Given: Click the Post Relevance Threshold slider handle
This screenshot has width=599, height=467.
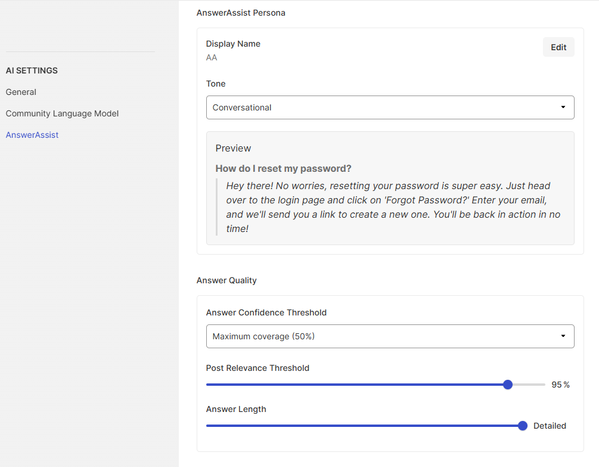Looking at the screenshot, I should (x=508, y=384).
